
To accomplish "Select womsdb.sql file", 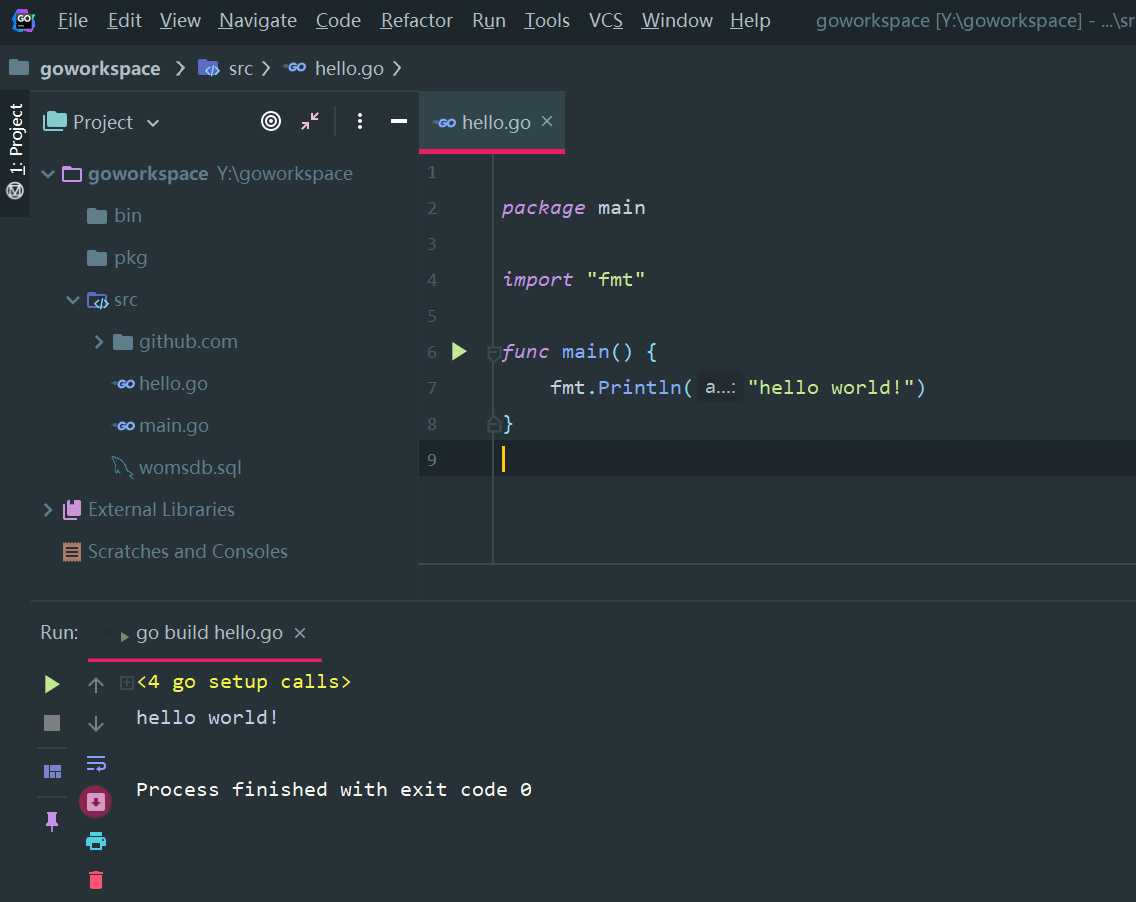I will [190, 467].
